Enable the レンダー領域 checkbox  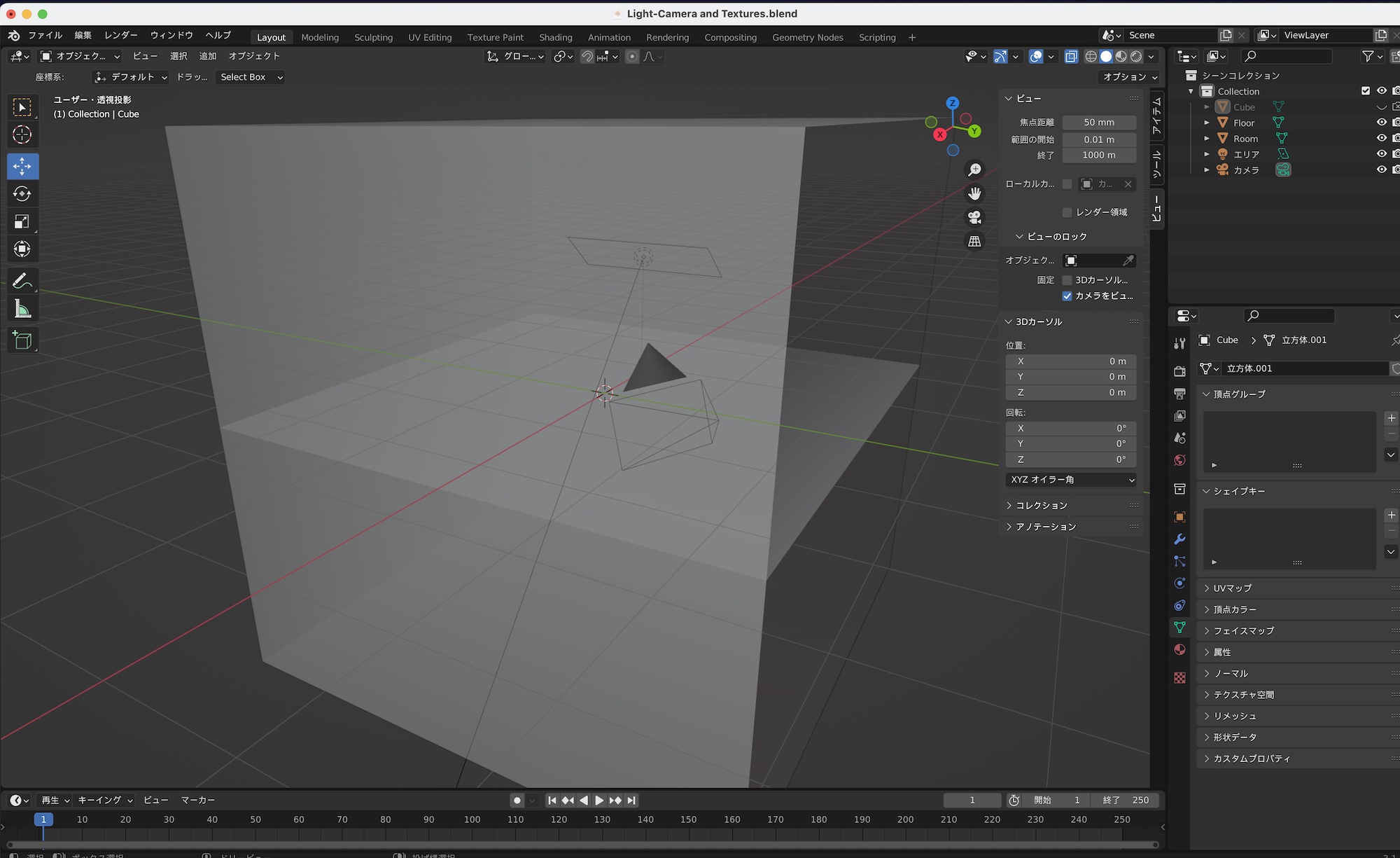click(1067, 212)
